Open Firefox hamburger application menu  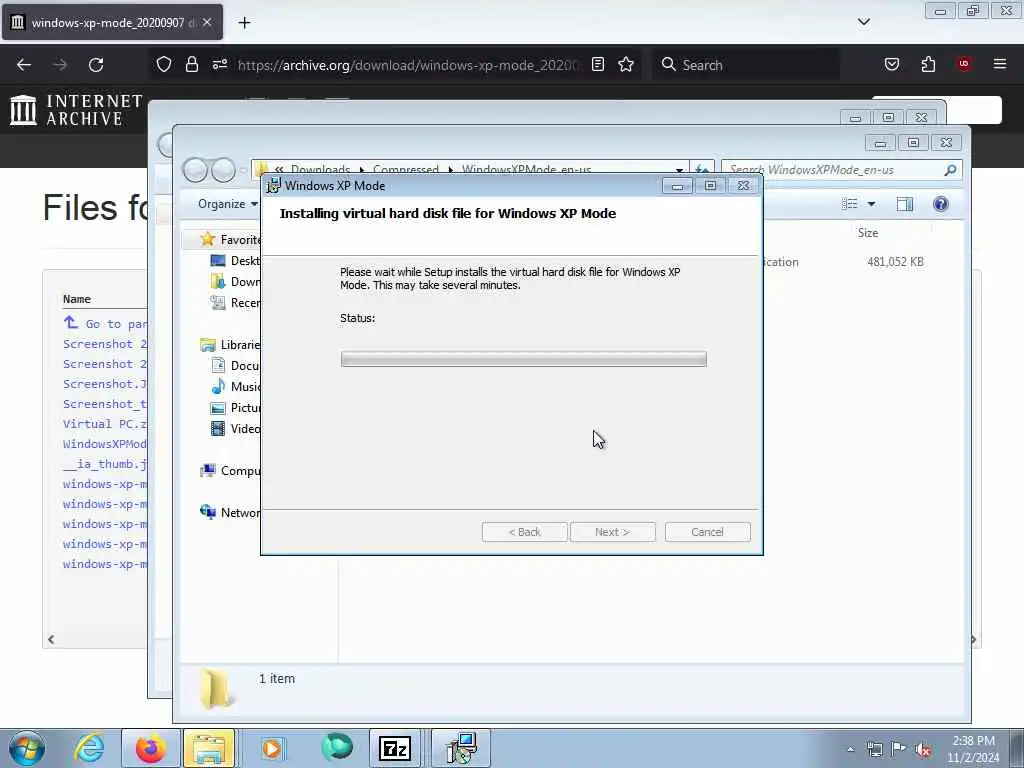(1000, 64)
